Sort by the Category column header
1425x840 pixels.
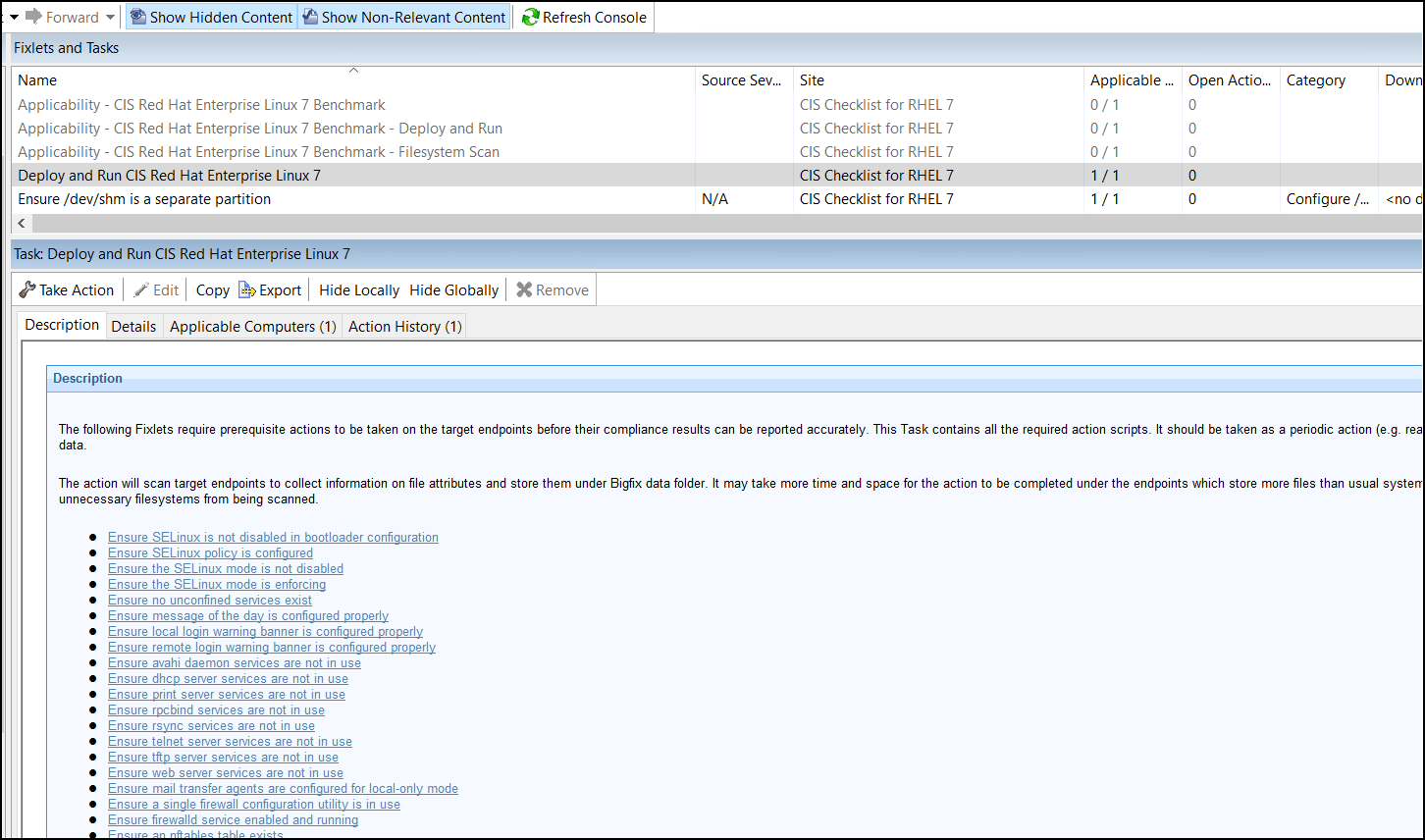1330,80
